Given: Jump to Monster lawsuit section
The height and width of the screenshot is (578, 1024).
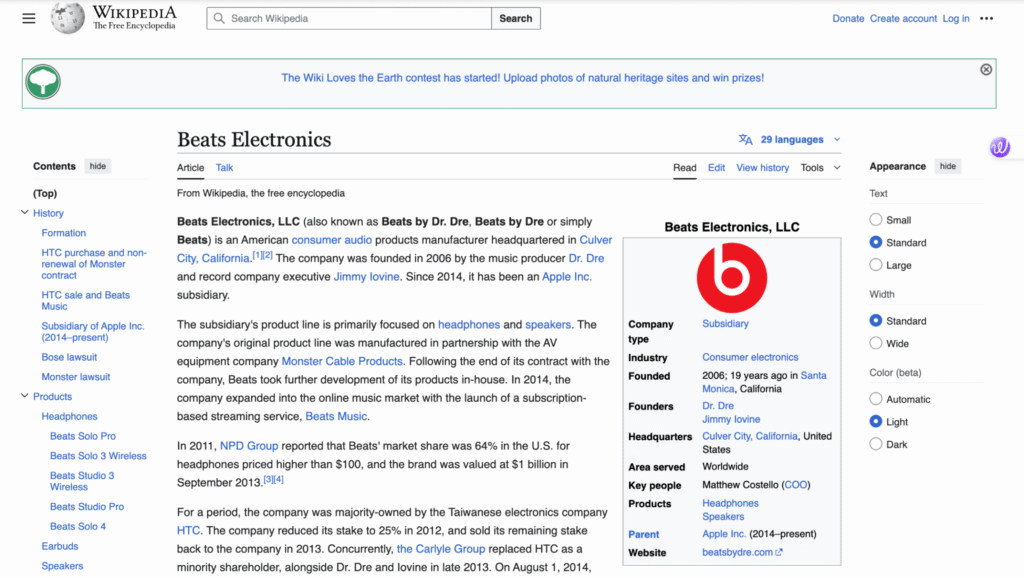Looking at the screenshot, I should [76, 377].
